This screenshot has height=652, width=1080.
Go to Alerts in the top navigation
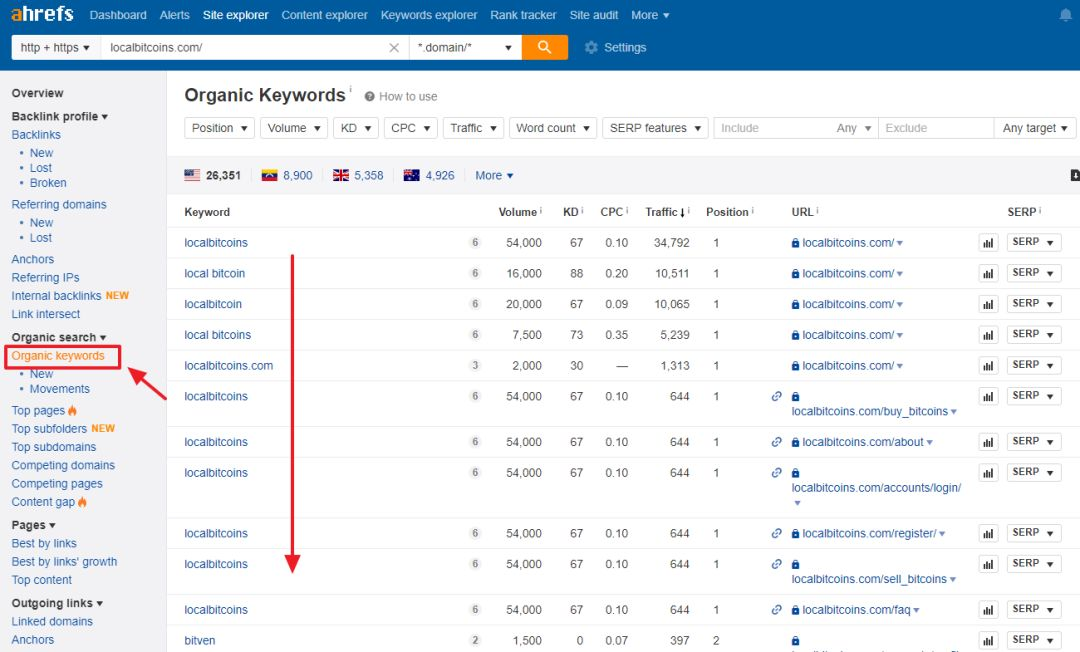174,15
